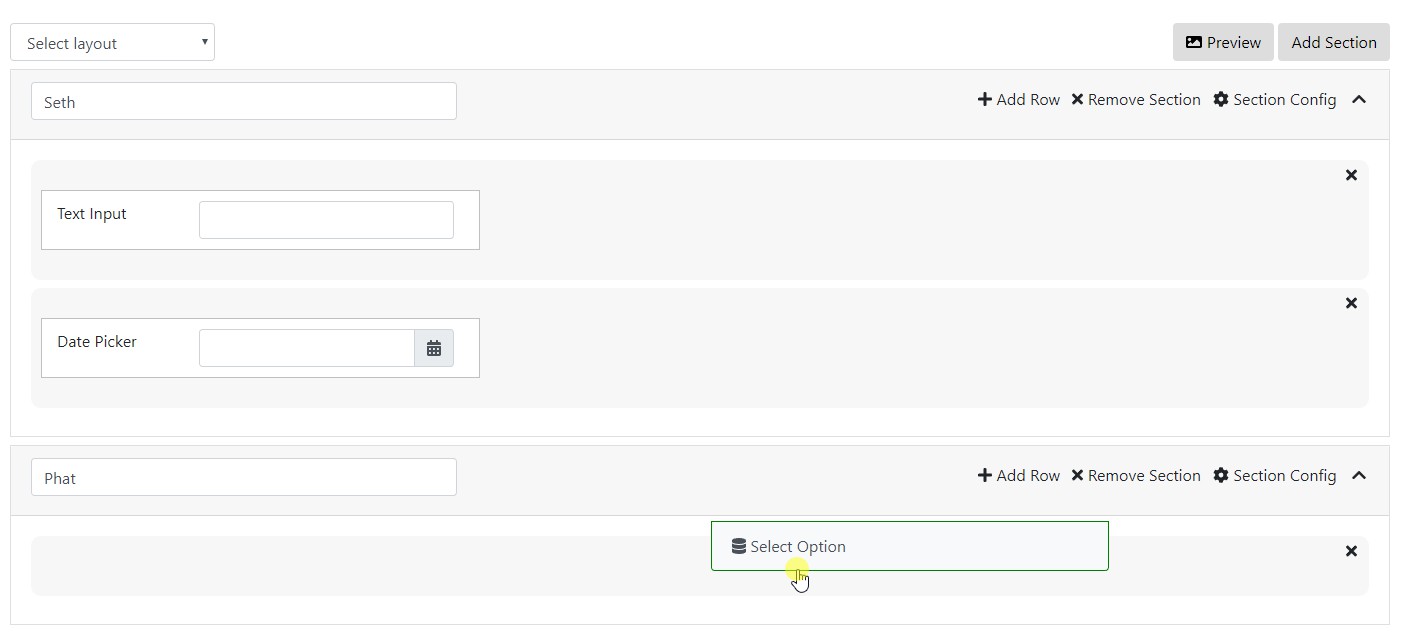The width and height of the screenshot is (1405, 641).
Task: Open Section Config for Seth section
Action: [x=1275, y=100]
